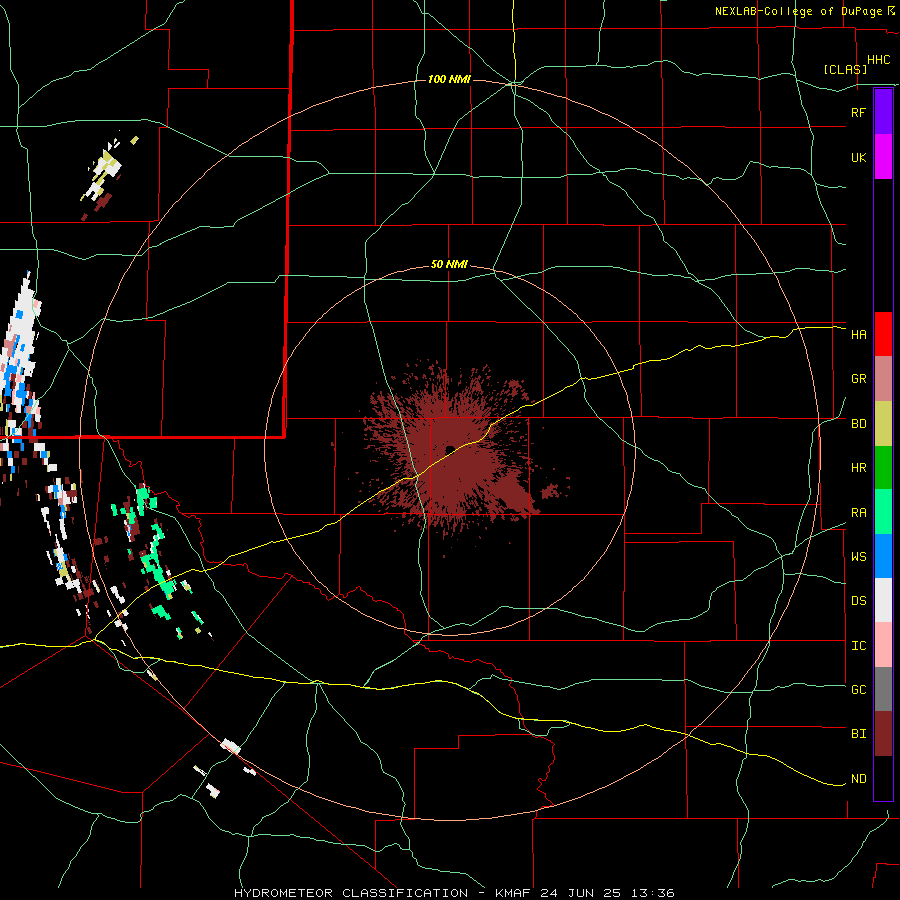The width and height of the screenshot is (900, 900).
Task: Click the IC legend label
Action: coord(858,645)
